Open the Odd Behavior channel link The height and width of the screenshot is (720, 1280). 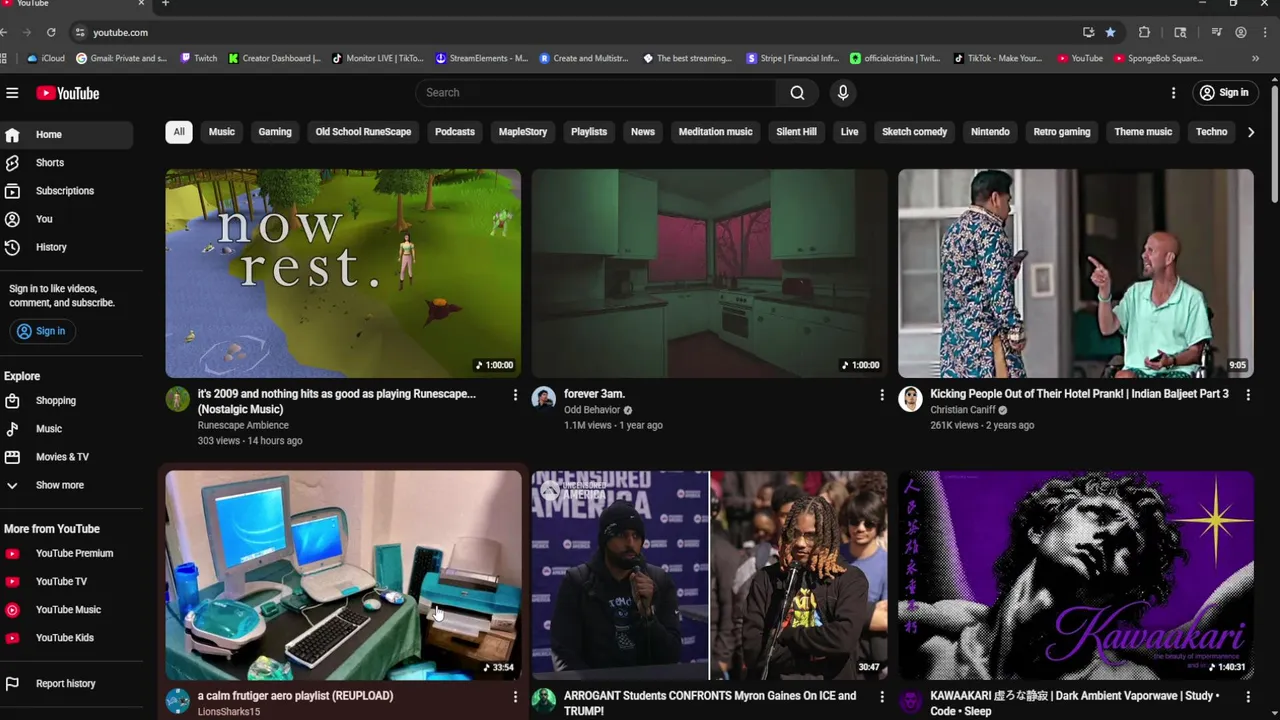pos(592,410)
